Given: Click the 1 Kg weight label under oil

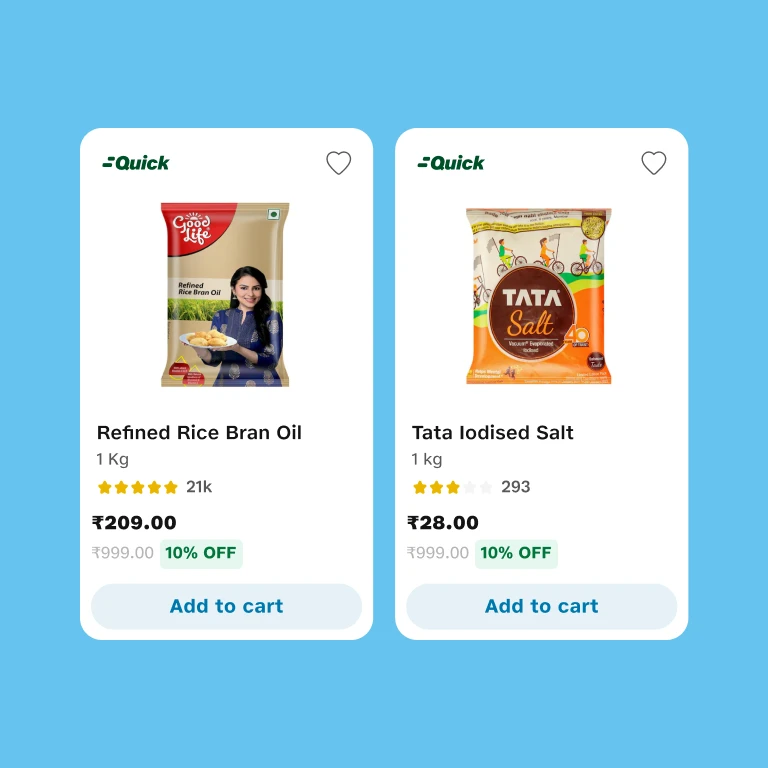Looking at the screenshot, I should [x=112, y=459].
